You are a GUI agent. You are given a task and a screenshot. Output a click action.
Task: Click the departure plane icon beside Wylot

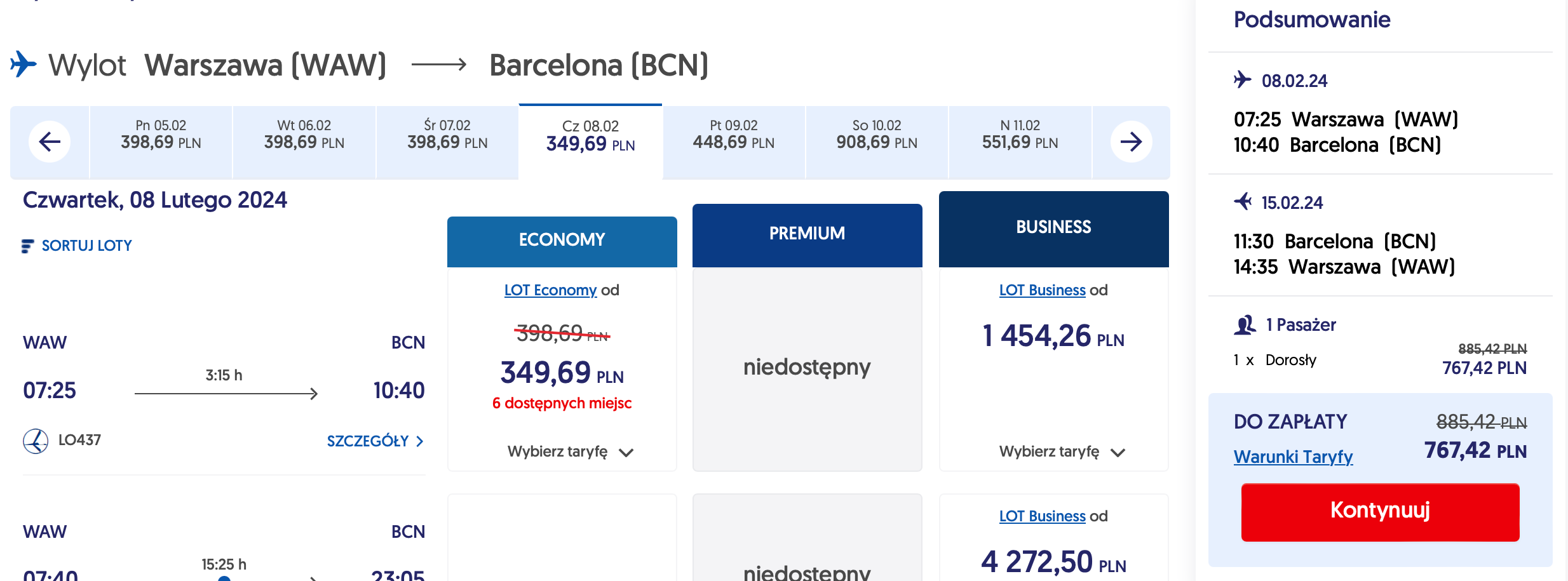pos(24,64)
